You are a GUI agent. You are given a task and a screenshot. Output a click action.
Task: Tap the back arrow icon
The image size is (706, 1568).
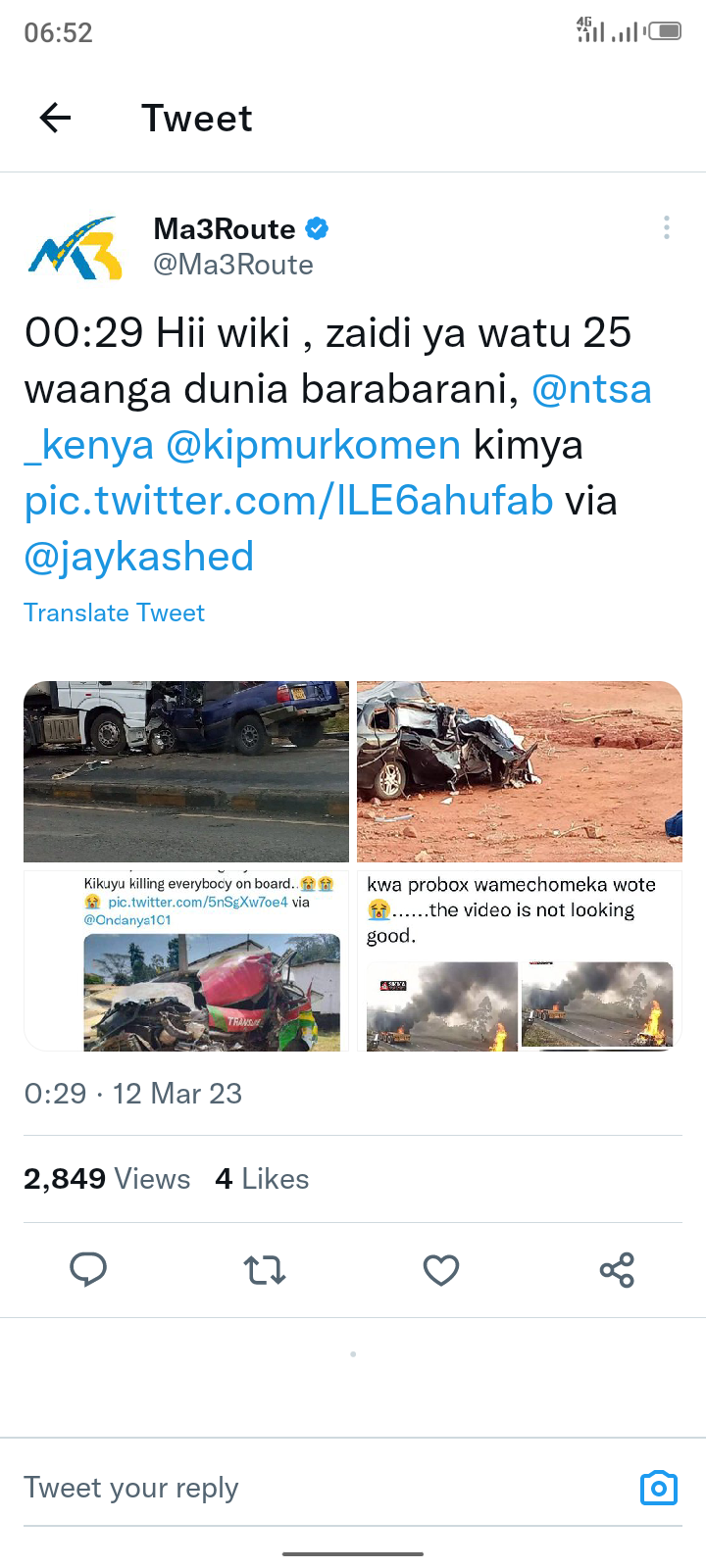(x=55, y=119)
